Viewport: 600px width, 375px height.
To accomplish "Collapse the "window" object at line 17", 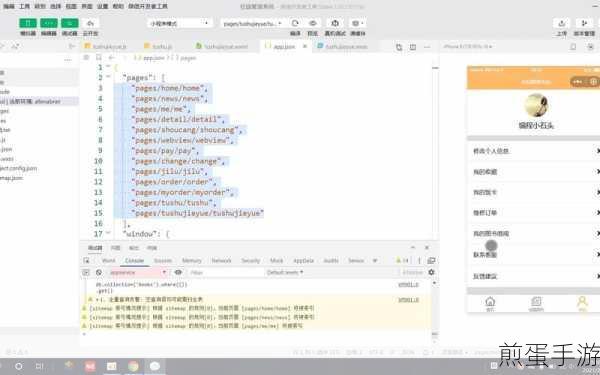I will 108,233.
